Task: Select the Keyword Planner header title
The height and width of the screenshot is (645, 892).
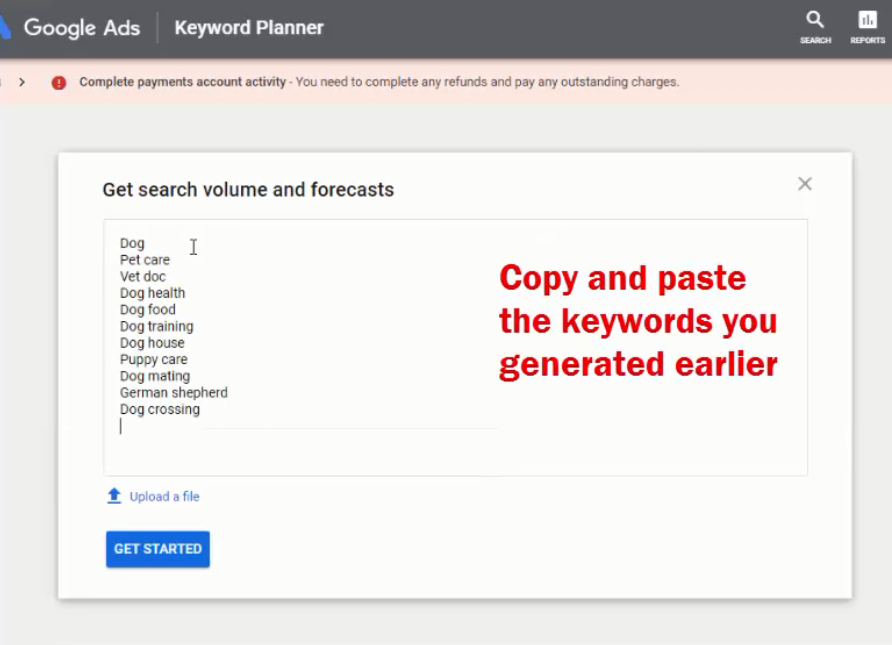Action: click(x=249, y=28)
